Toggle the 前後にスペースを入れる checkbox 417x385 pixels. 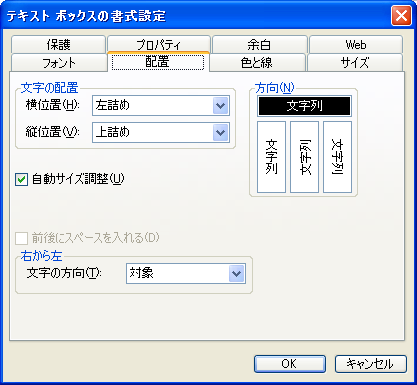(21, 238)
